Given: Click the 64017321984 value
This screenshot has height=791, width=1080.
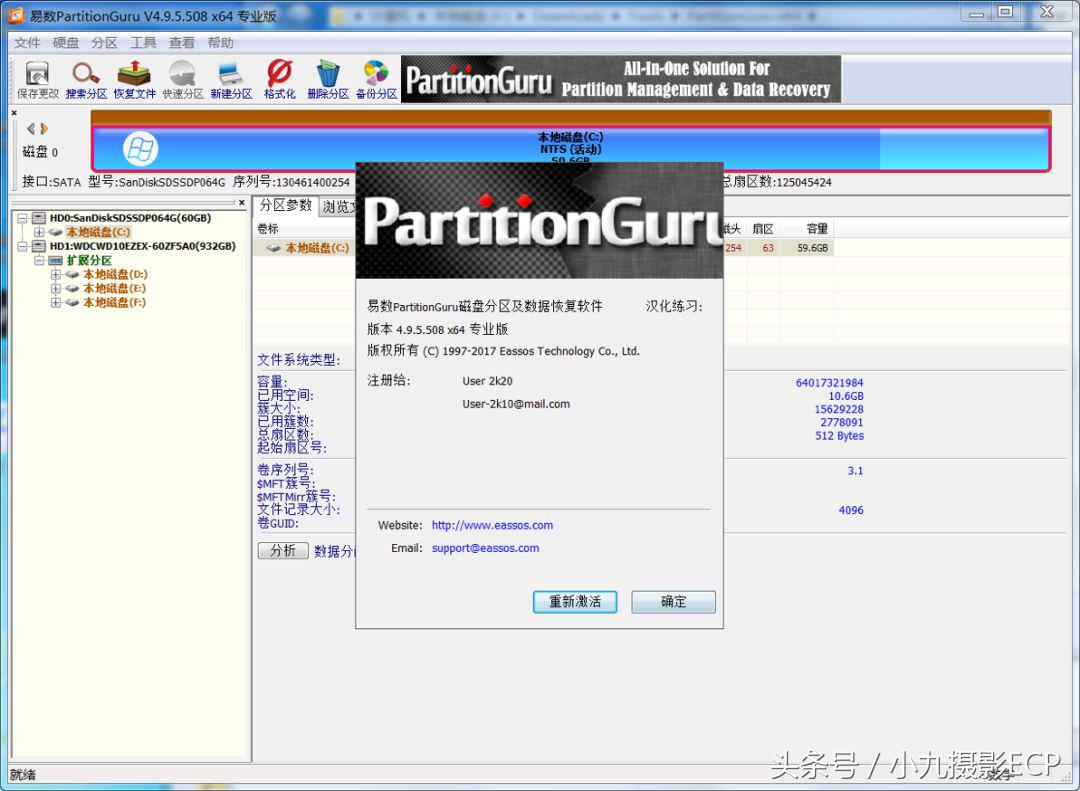Looking at the screenshot, I should click(x=829, y=382).
